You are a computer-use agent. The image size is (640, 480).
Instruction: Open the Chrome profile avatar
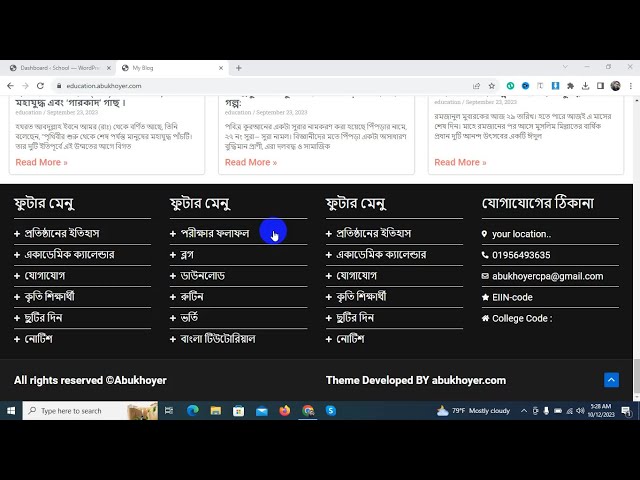(616, 86)
